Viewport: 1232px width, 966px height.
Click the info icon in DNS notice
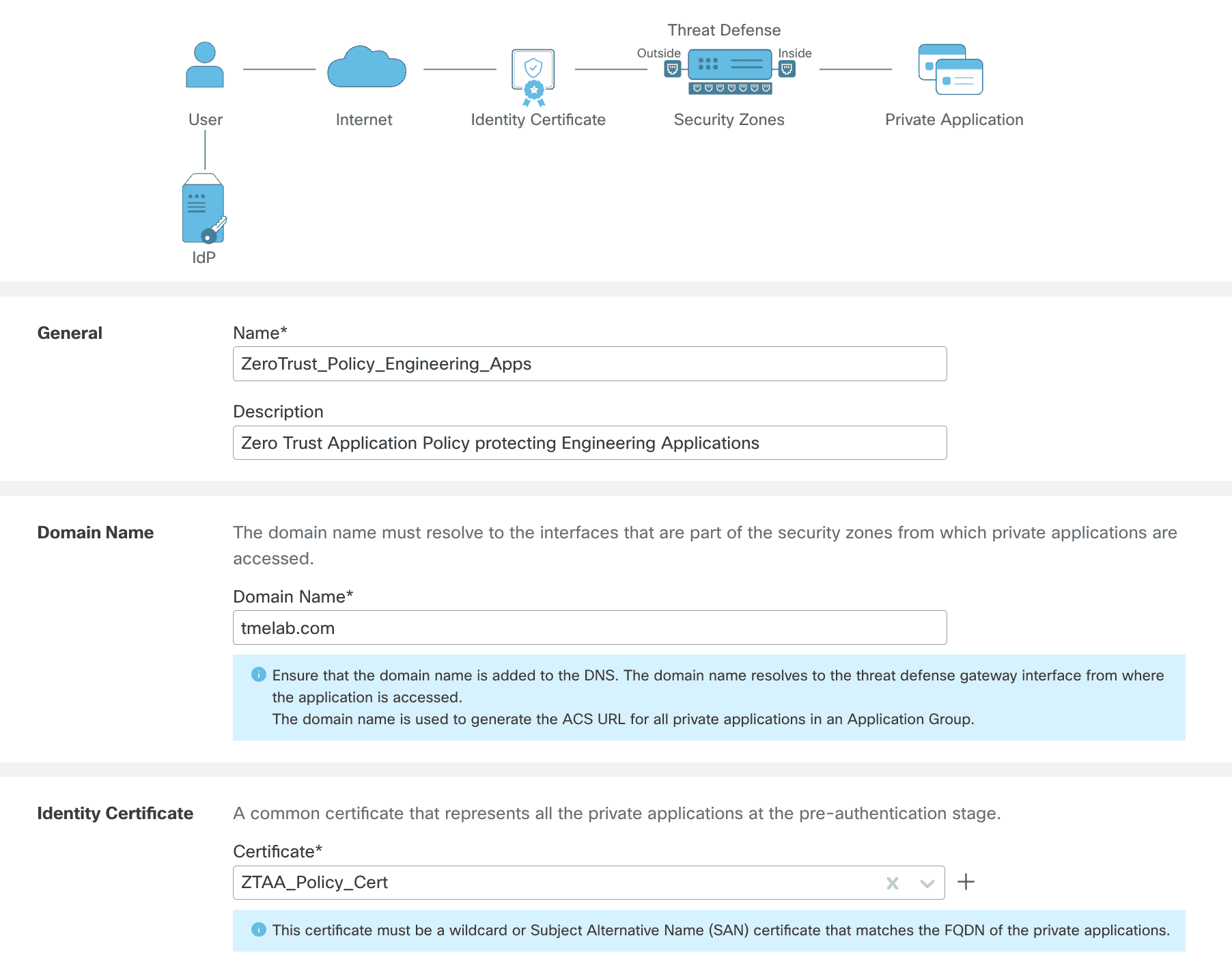259,675
